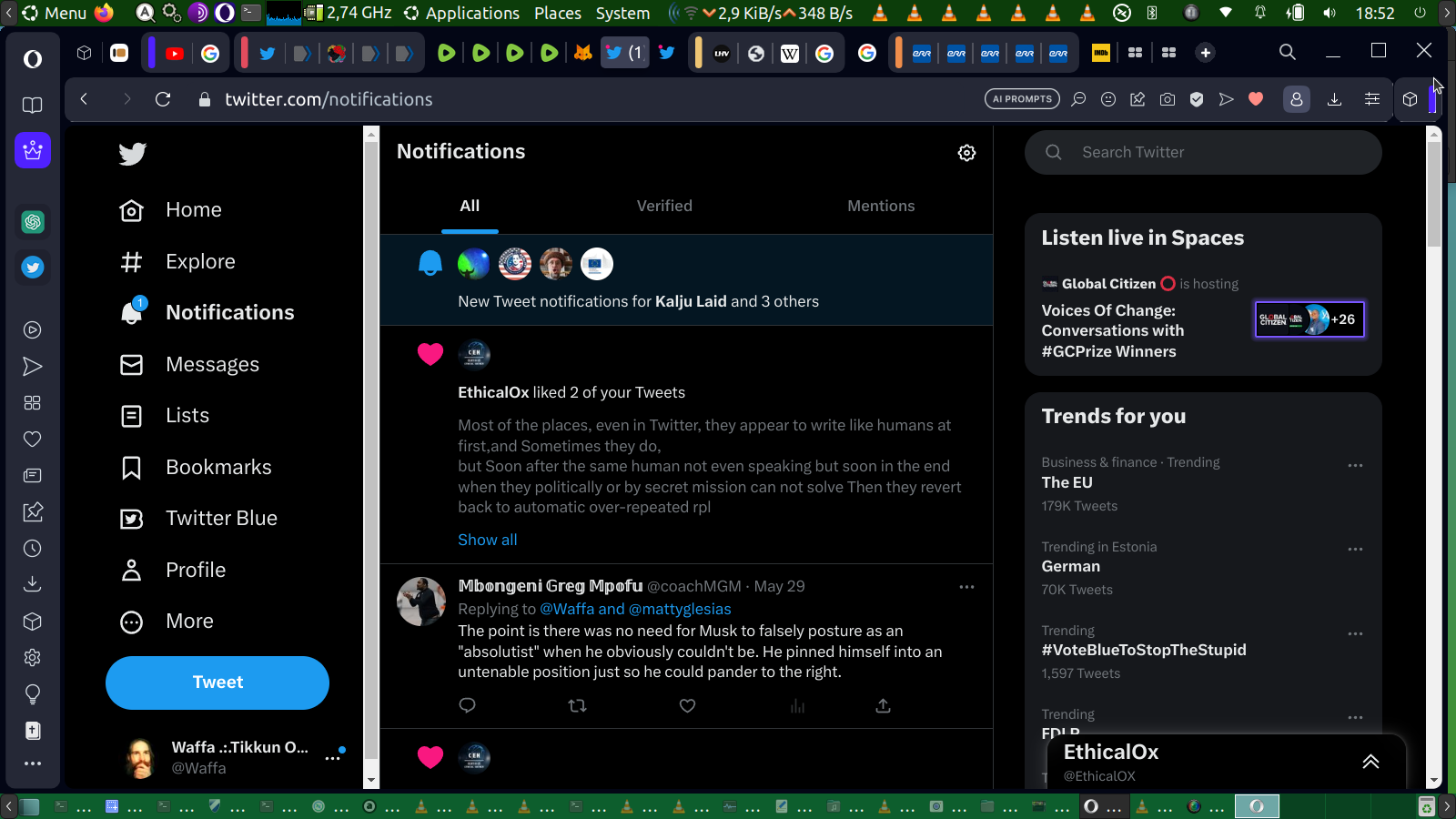The width and height of the screenshot is (1456, 819).
Task: Switch to the All notifications tab
Action: tap(470, 206)
